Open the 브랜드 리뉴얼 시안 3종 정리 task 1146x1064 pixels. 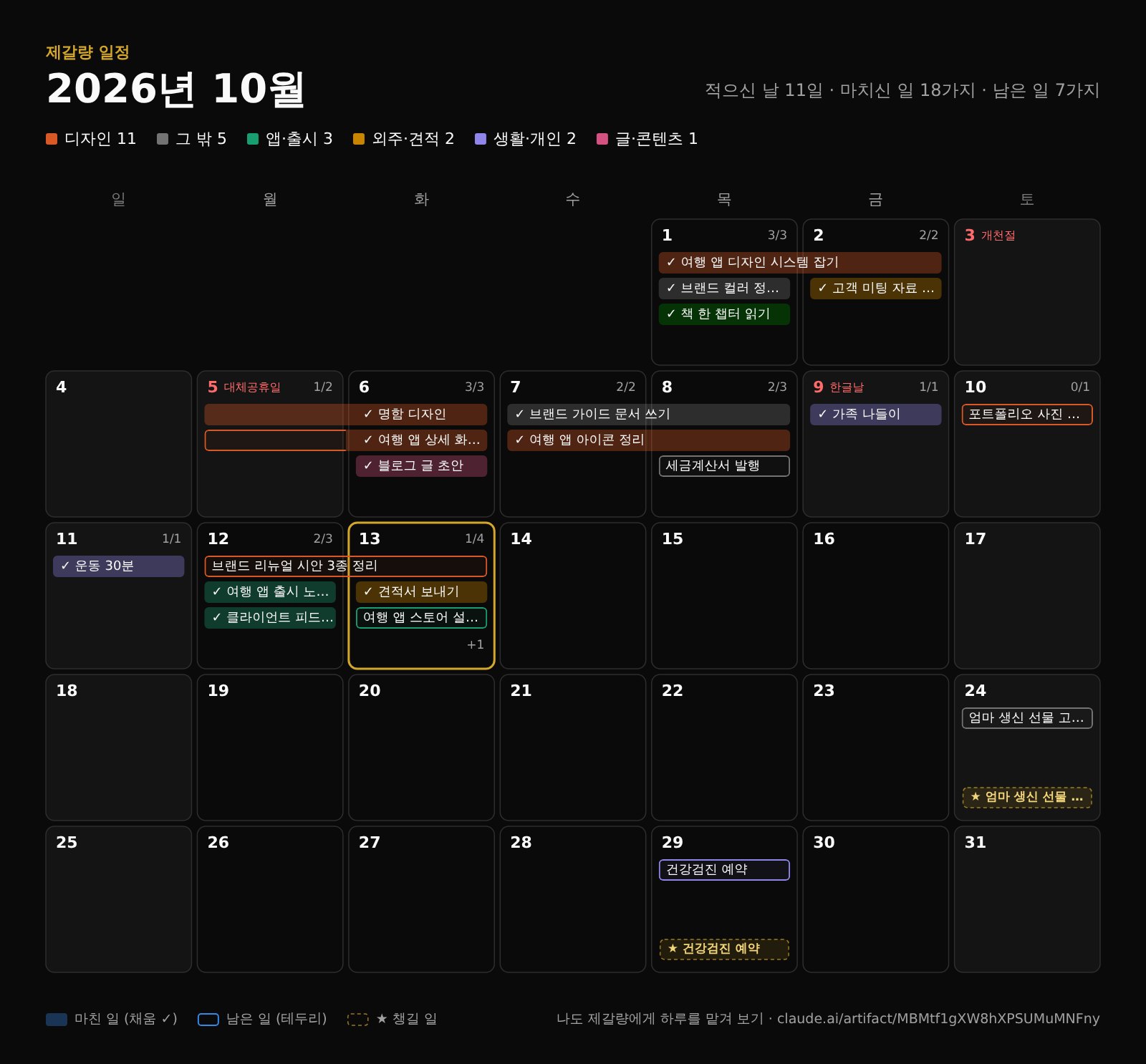[345, 566]
